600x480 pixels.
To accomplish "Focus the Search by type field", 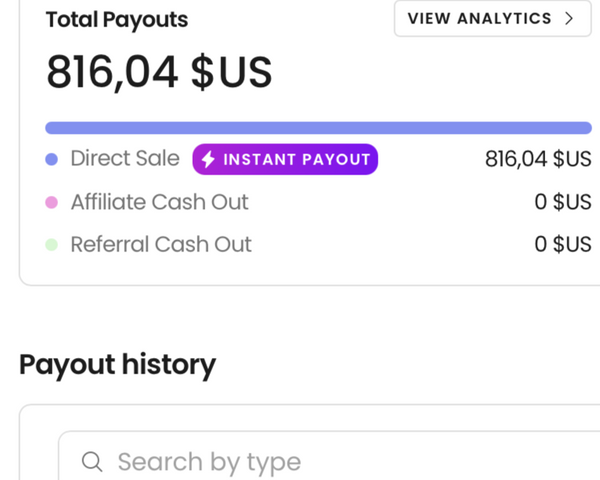I will point(300,461).
